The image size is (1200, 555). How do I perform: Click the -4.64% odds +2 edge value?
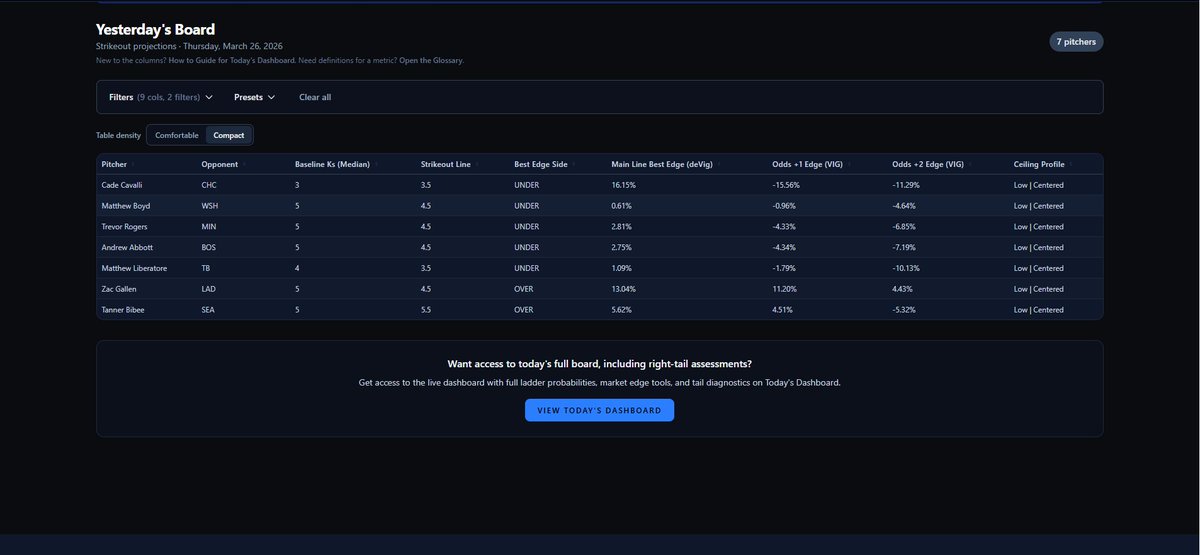905,206
